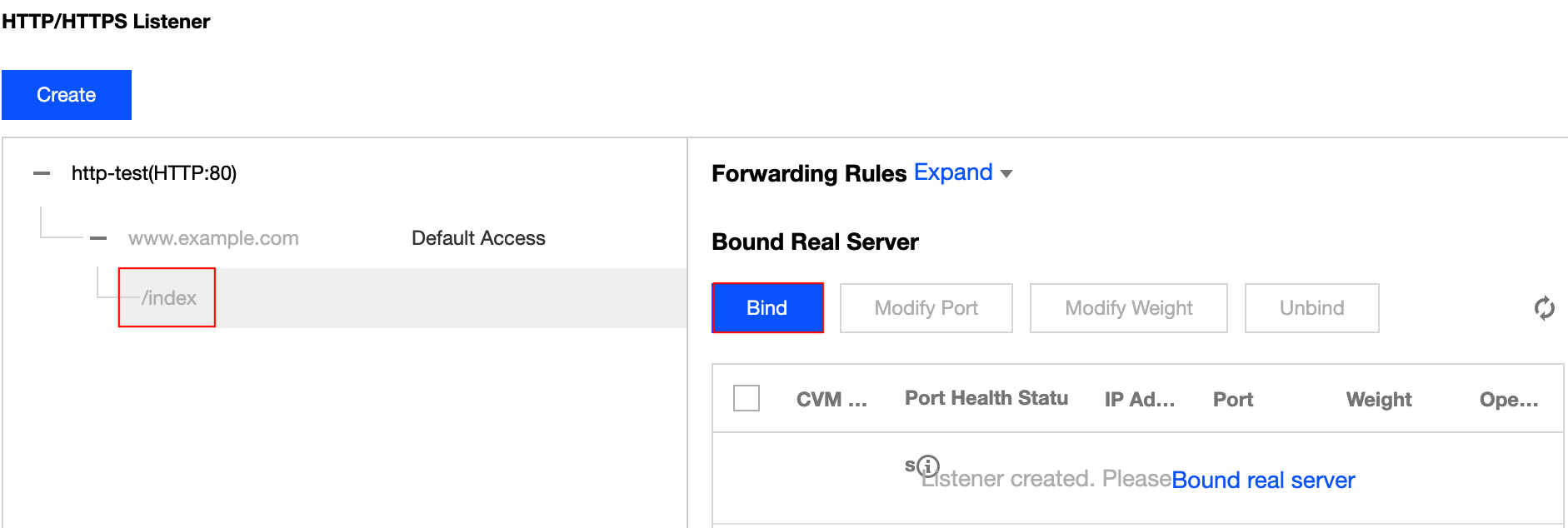Click the info icon in empty table message

coord(928,466)
